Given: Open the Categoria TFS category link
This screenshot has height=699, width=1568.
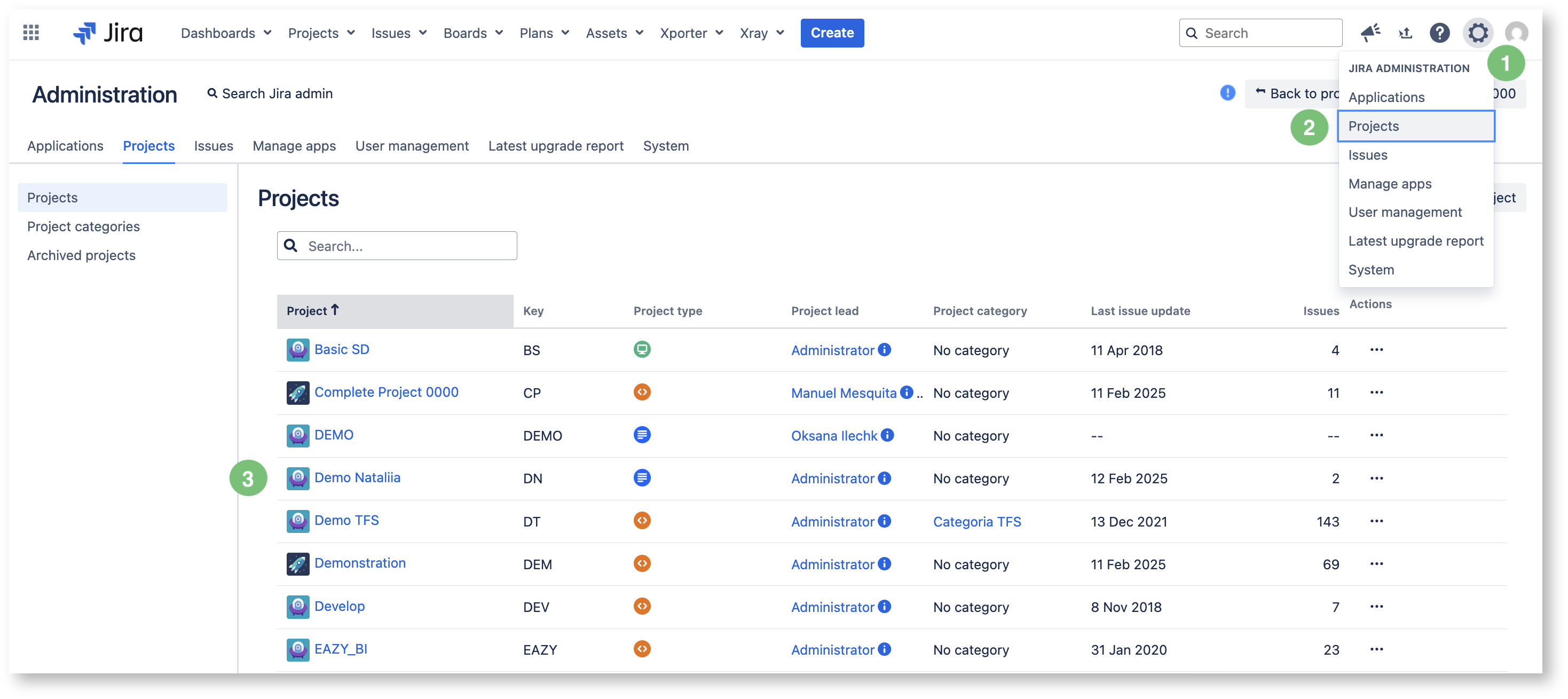Looking at the screenshot, I should (x=977, y=521).
